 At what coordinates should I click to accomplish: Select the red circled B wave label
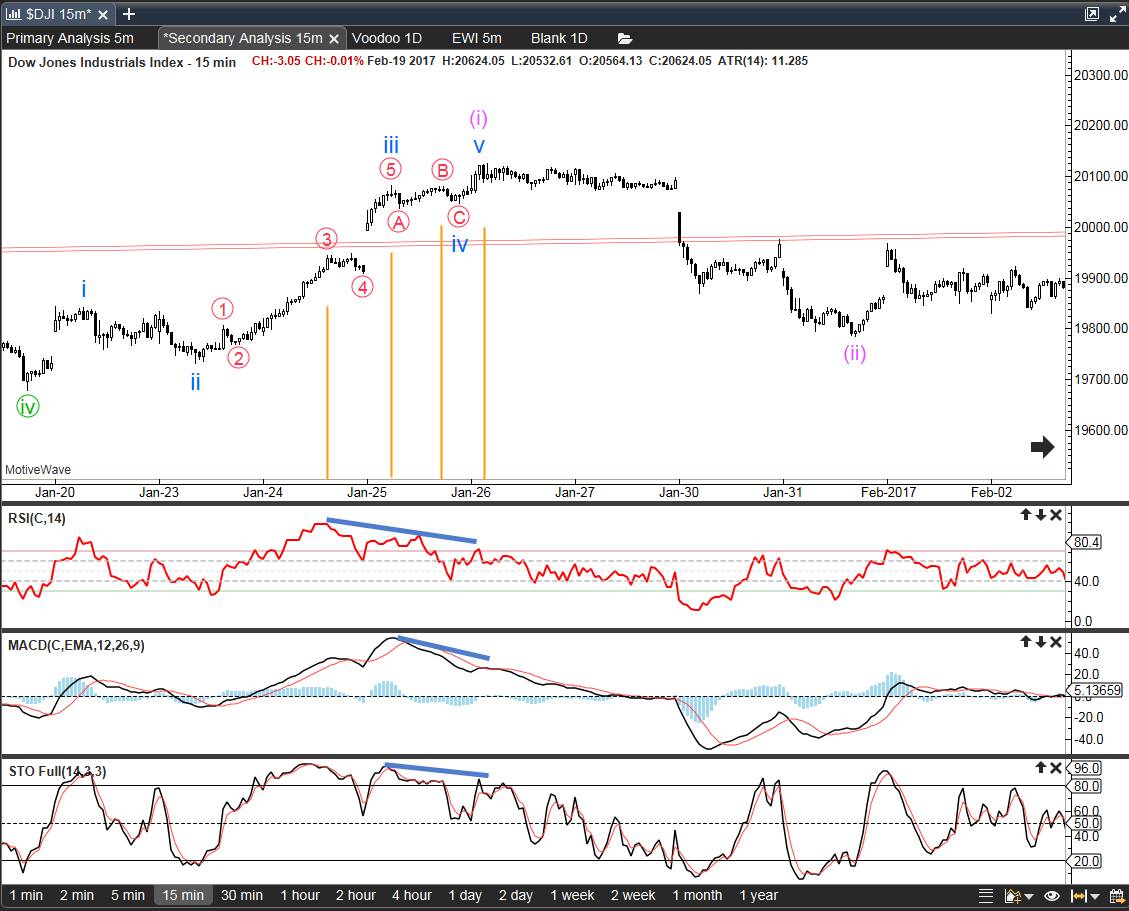[442, 170]
